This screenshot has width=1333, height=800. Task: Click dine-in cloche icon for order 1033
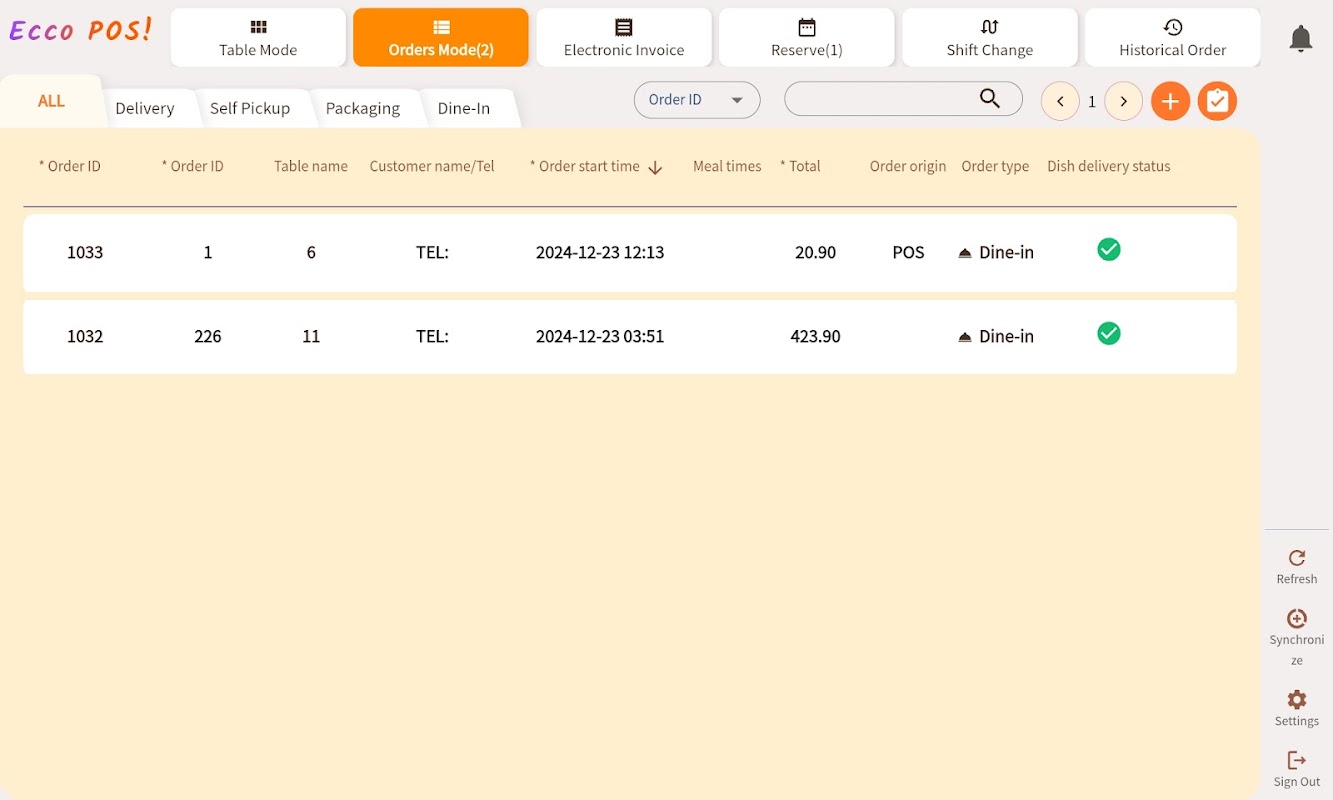pyautogui.click(x=965, y=253)
